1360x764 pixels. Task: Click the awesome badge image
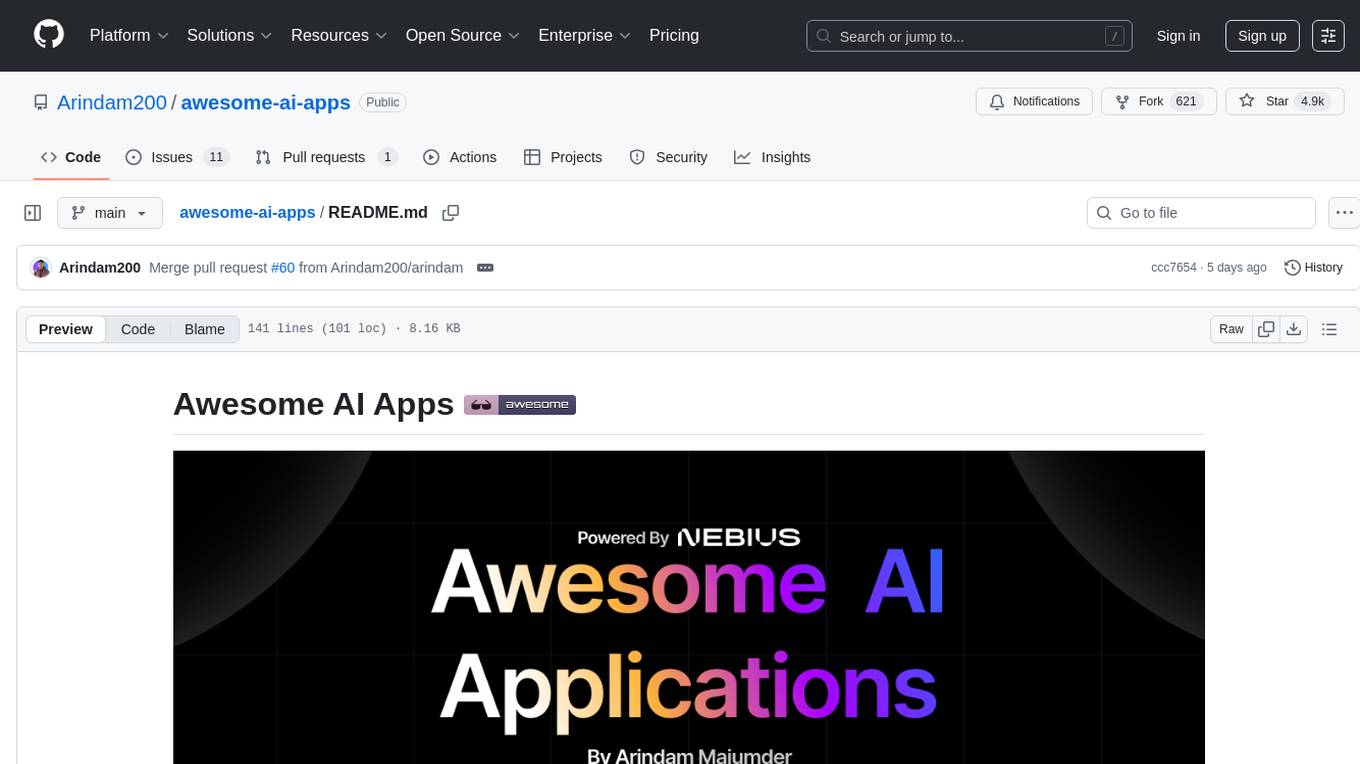[520, 405]
